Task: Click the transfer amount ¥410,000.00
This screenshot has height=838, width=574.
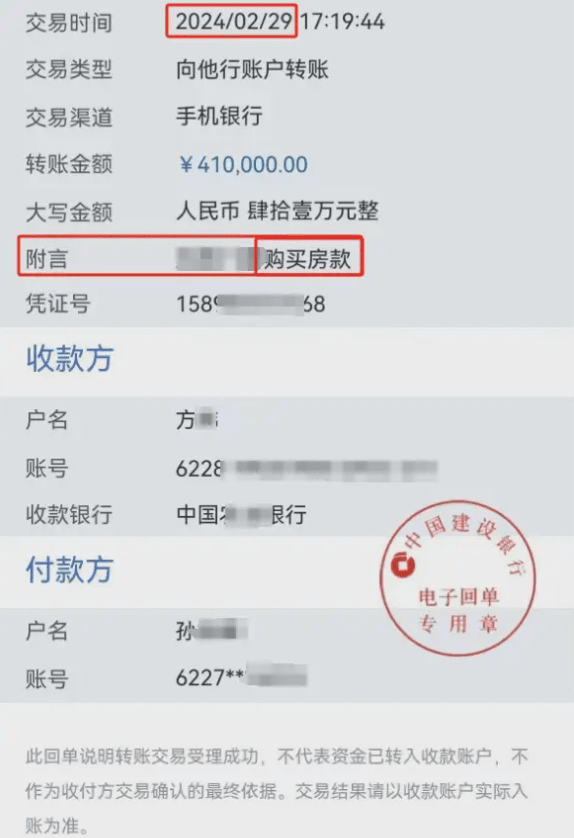Action: pyautogui.click(x=243, y=165)
